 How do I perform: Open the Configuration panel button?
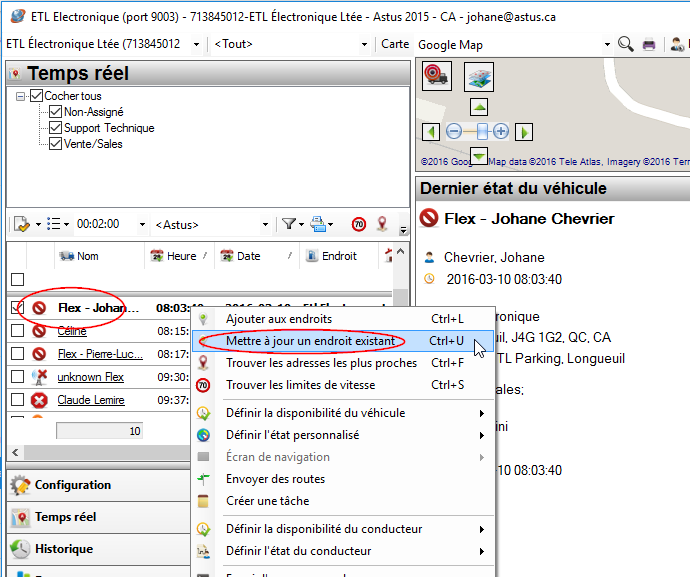click(x=73, y=485)
